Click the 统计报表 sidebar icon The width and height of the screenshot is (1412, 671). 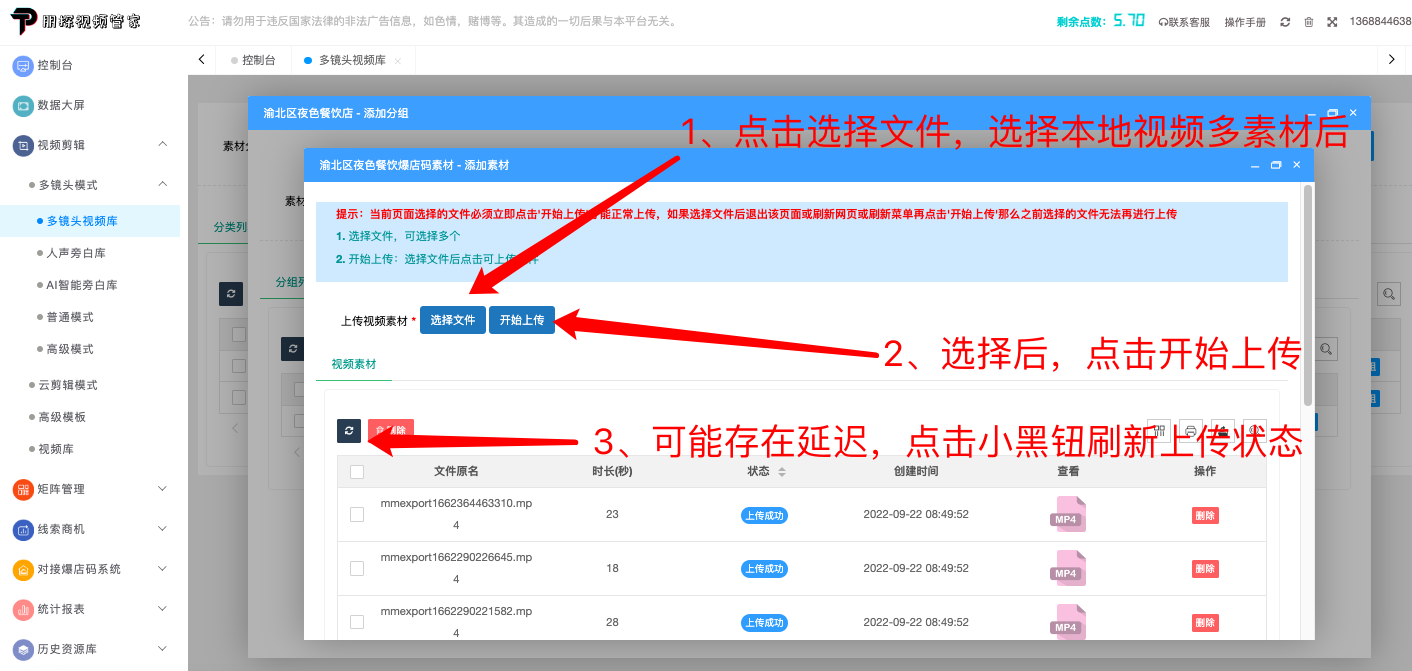coord(22,609)
